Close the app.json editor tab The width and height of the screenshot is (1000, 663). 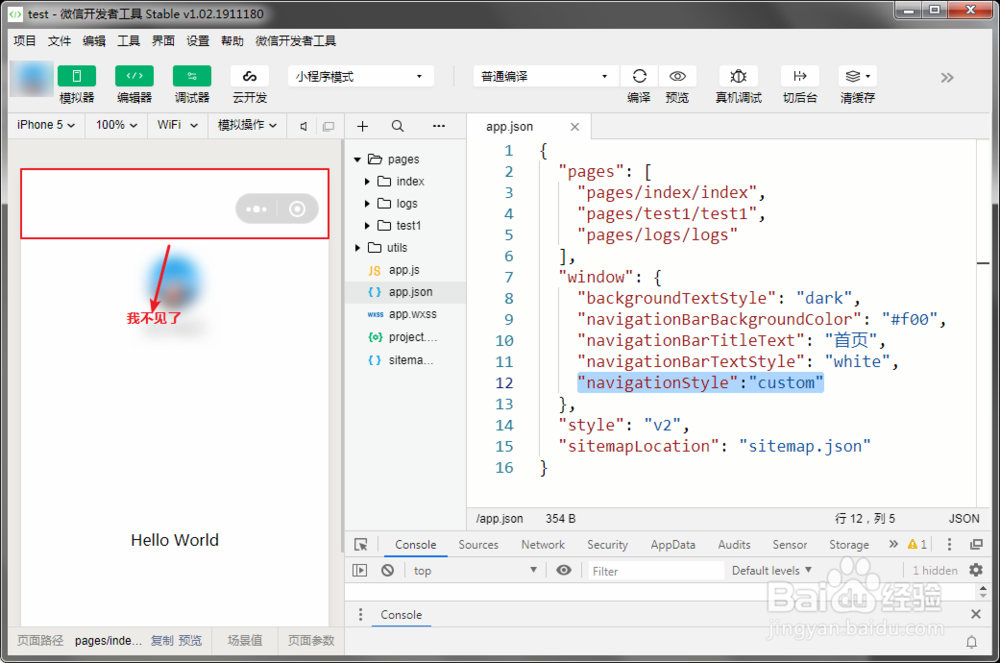575,127
